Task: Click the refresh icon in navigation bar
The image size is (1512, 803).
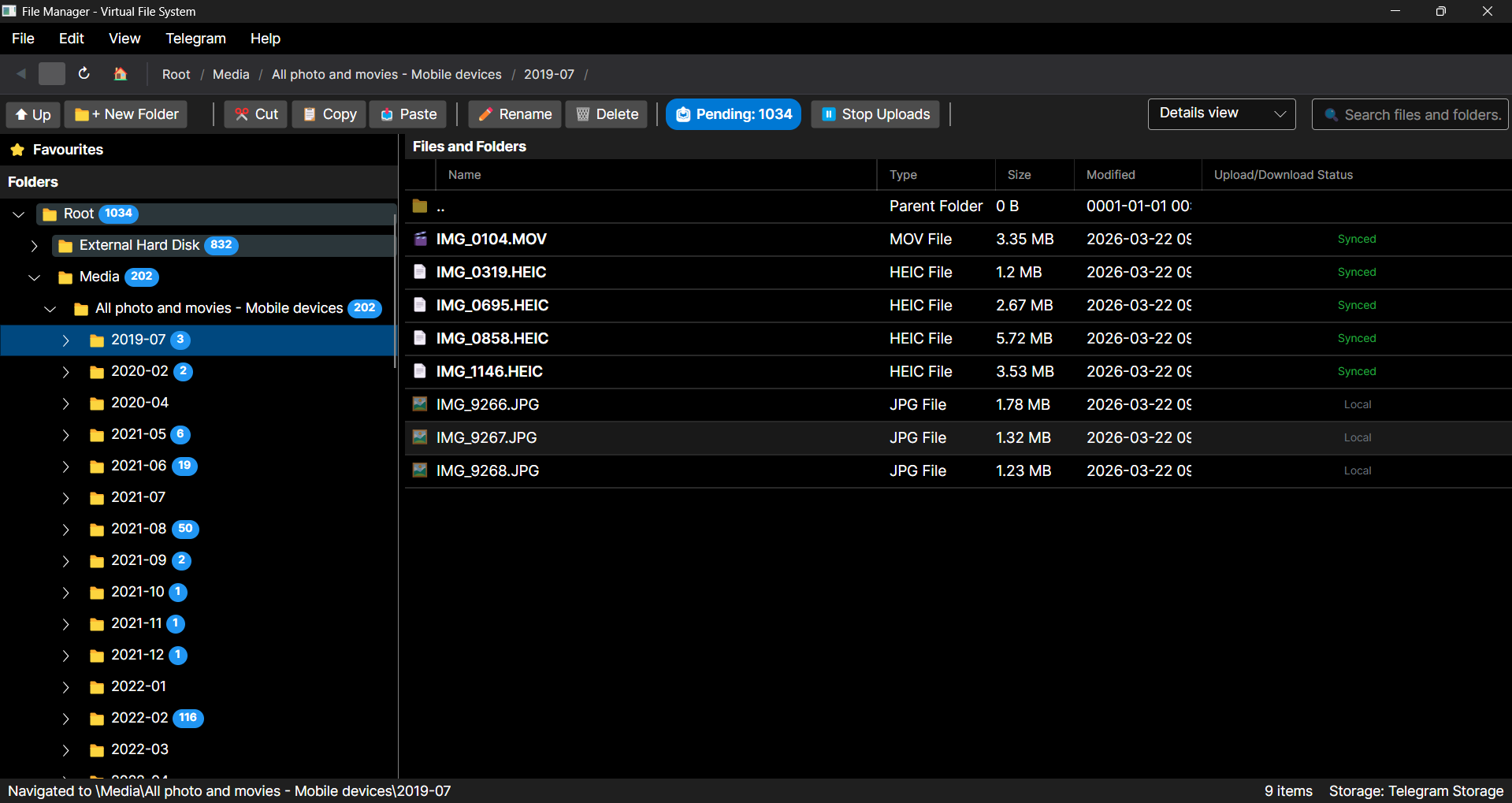Action: click(84, 74)
